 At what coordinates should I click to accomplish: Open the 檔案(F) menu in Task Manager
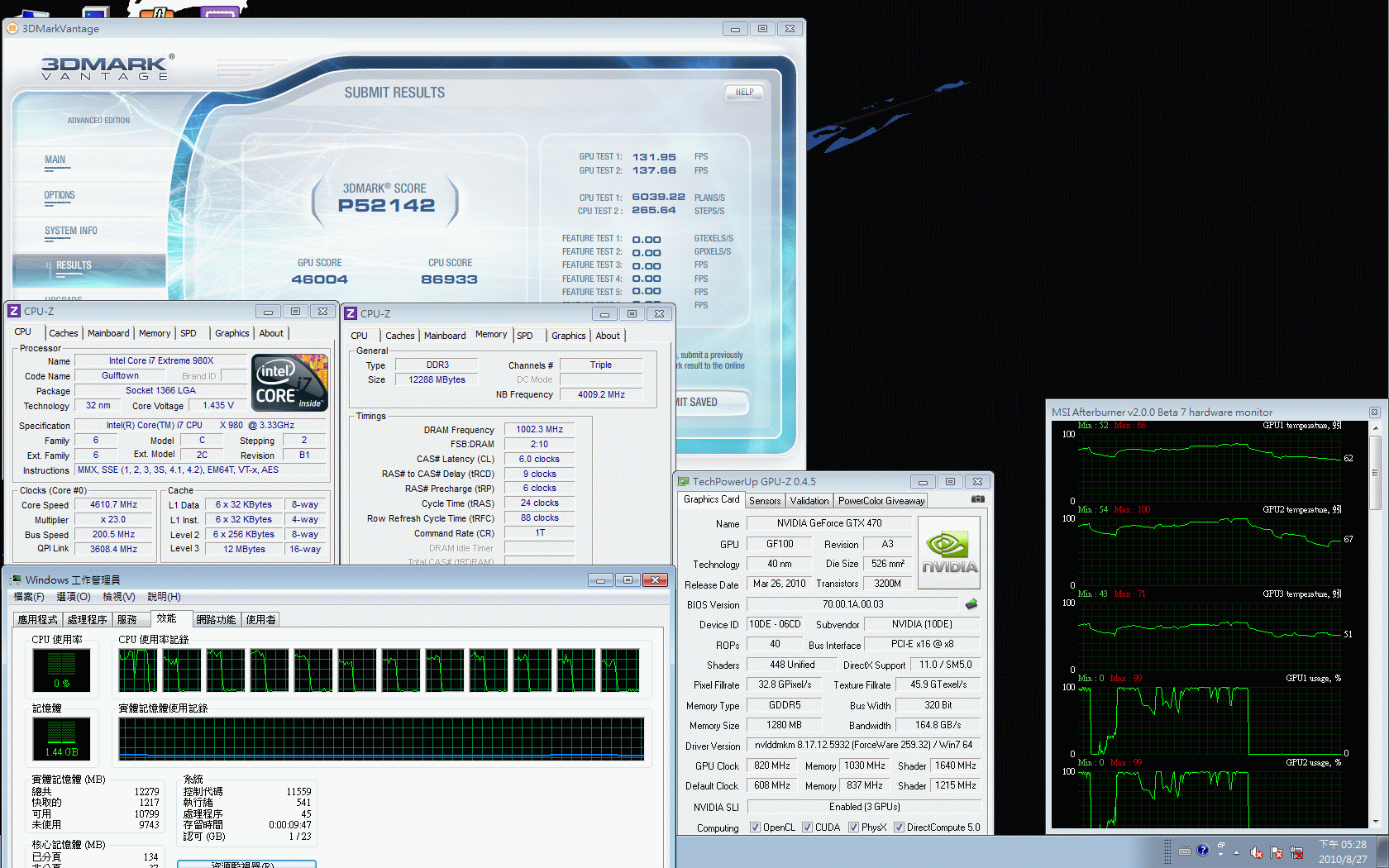tap(29, 597)
